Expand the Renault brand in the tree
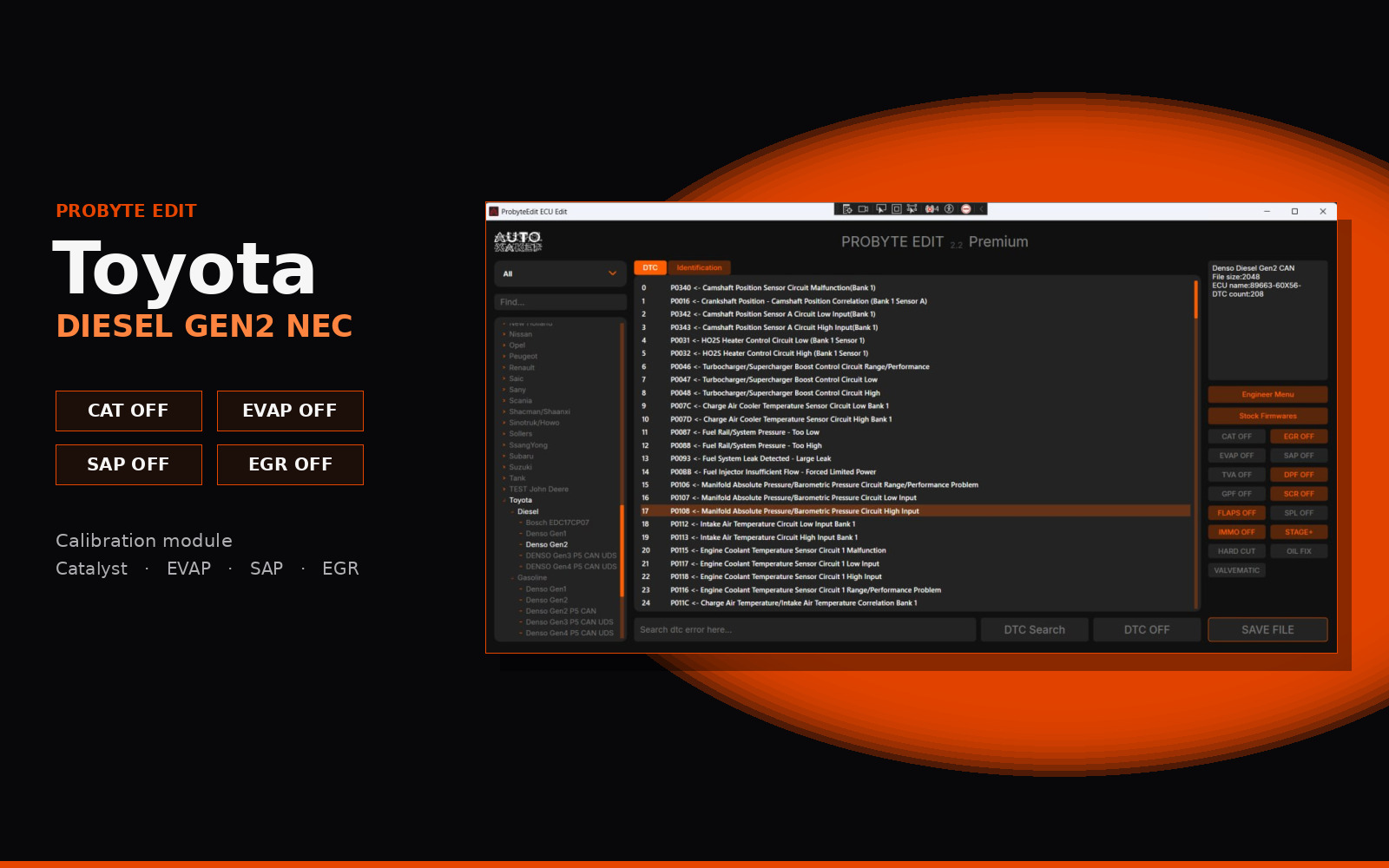Image resolution: width=1389 pixels, height=868 pixels. (x=504, y=368)
